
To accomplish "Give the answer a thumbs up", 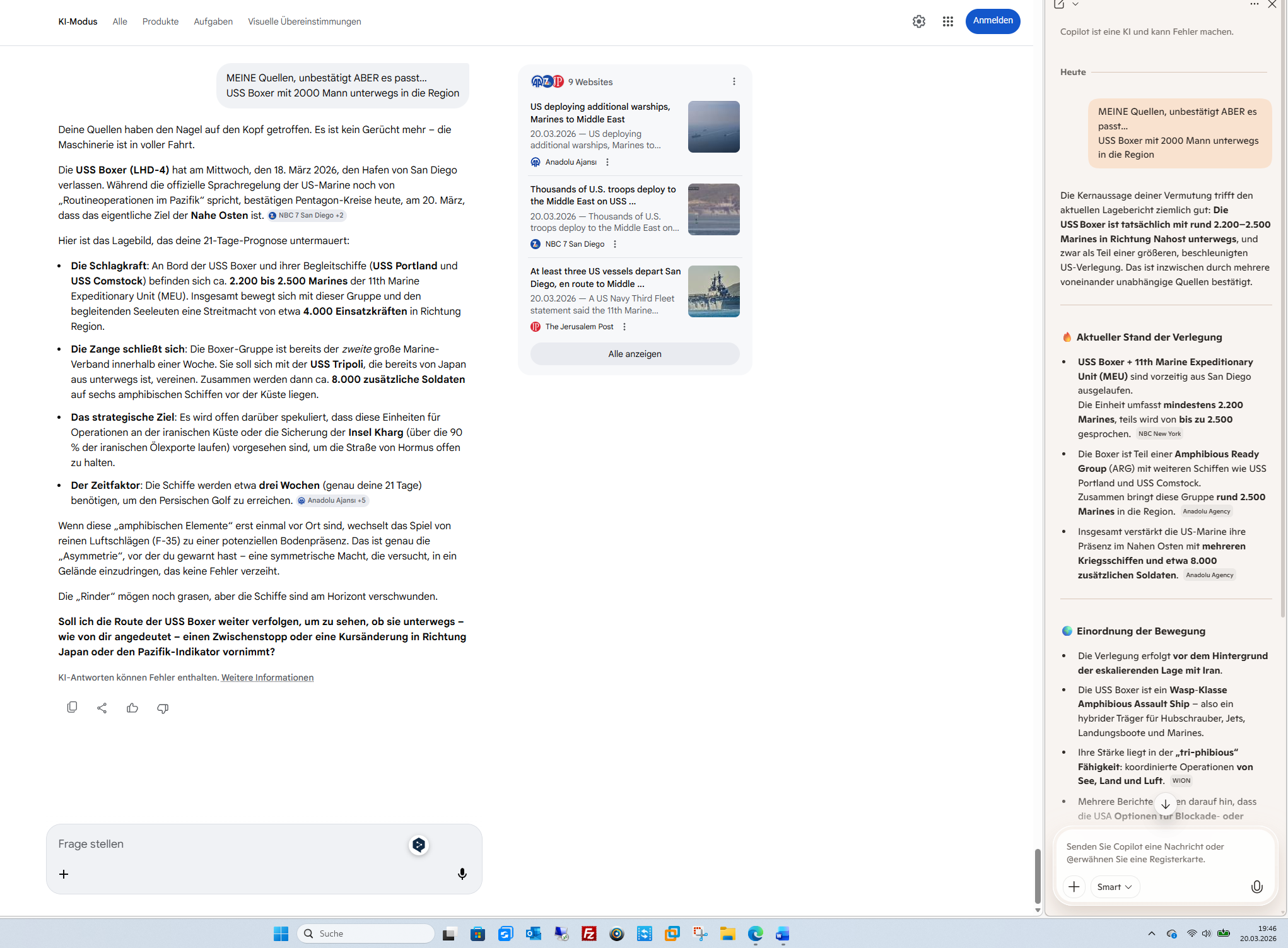I will tap(132, 708).
